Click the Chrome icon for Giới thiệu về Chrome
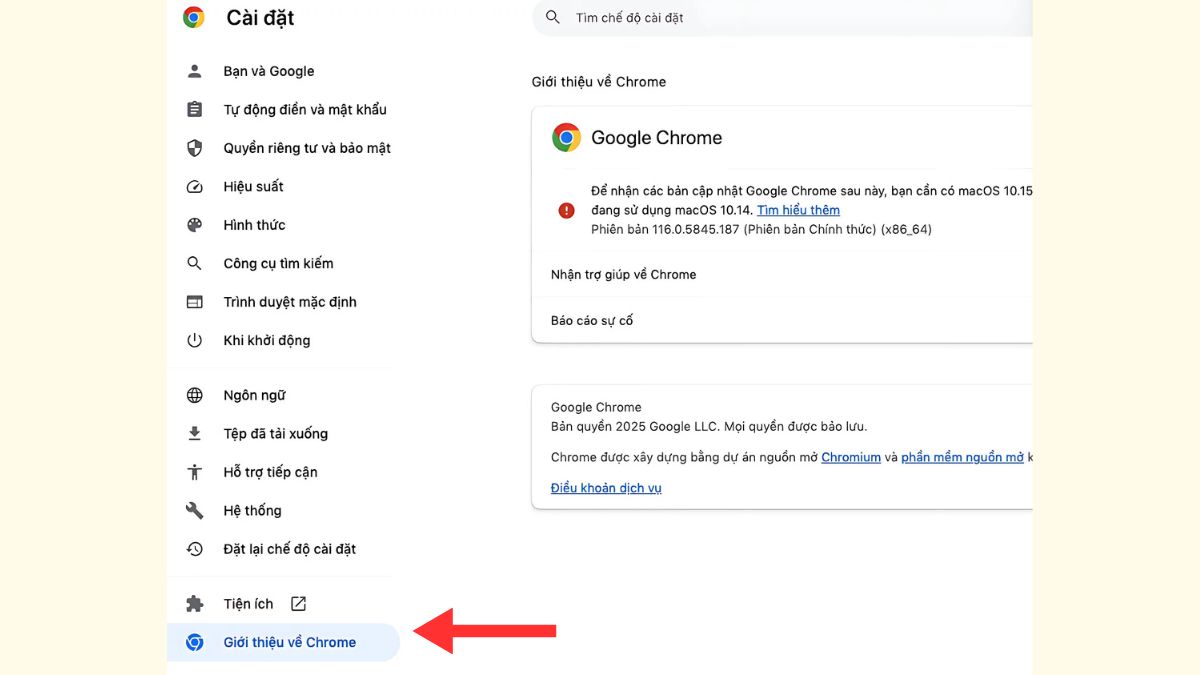The height and width of the screenshot is (675, 1200). tap(194, 642)
